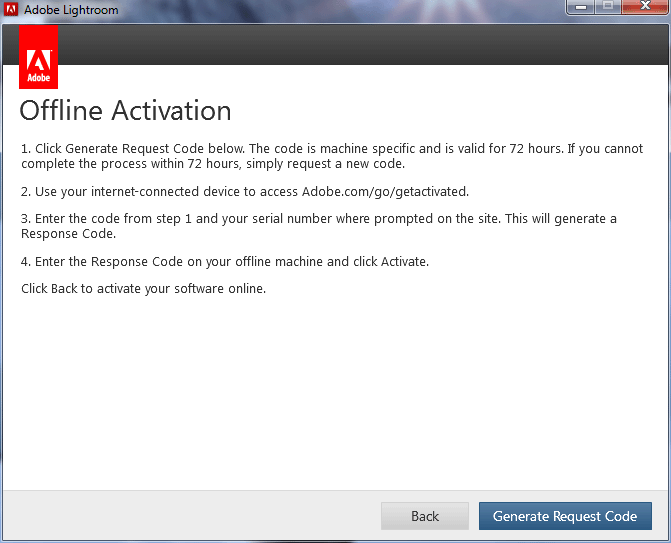This screenshot has height=543, width=671.
Task: Click the Offline Activation heading
Action: click(x=125, y=110)
